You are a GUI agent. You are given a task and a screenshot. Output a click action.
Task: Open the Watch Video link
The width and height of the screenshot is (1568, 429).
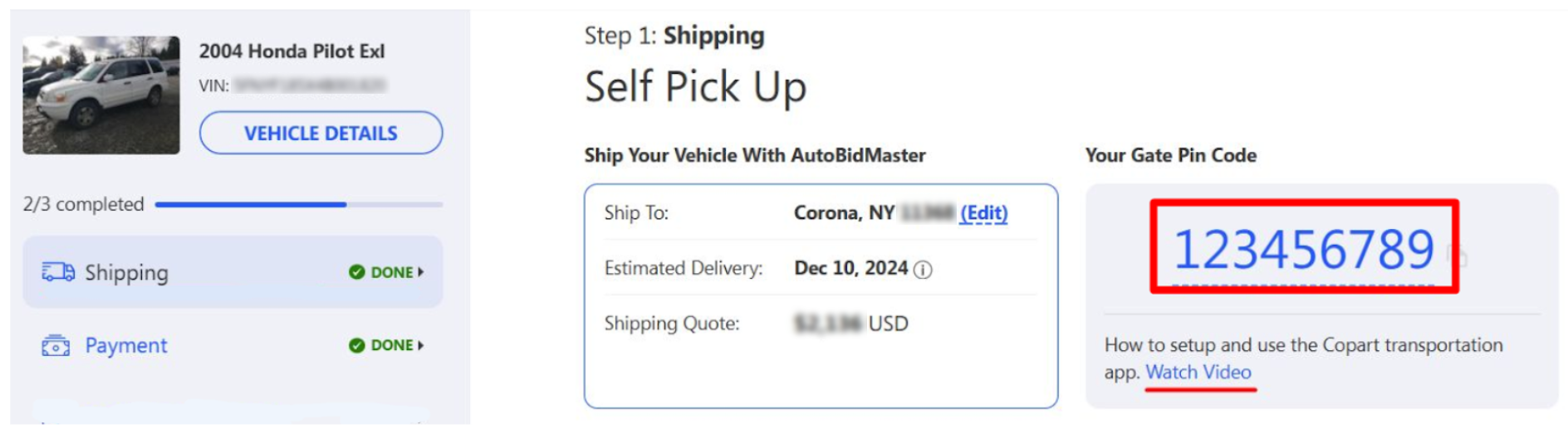click(x=1198, y=372)
